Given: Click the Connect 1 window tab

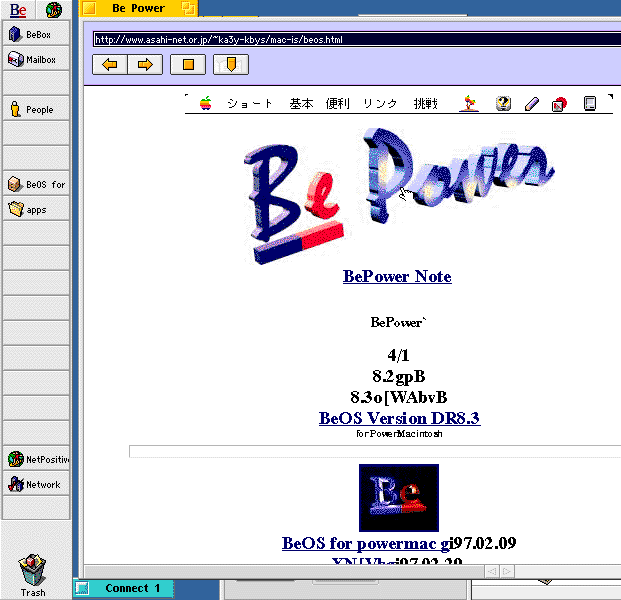Looking at the screenshot, I should (124, 588).
